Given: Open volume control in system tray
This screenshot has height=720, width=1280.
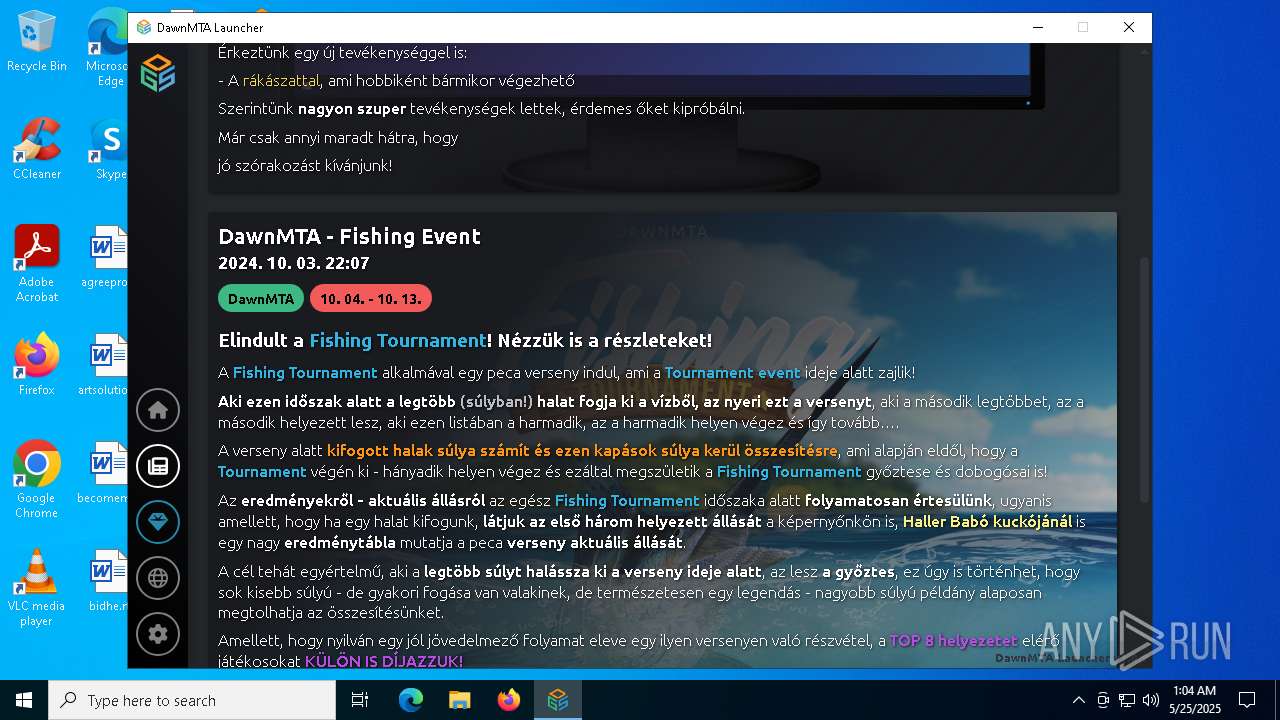Looking at the screenshot, I should (x=1151, y=700).
